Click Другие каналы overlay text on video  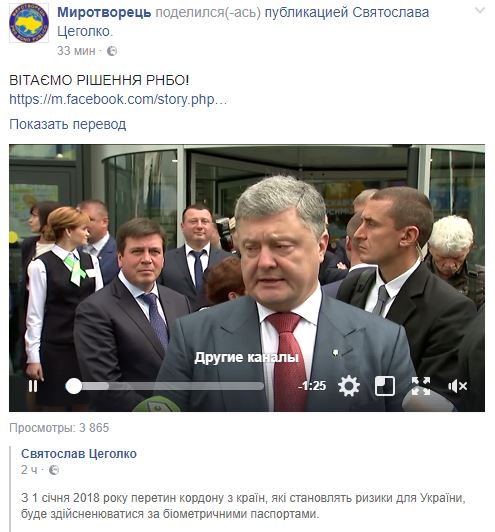[x=247, y=358]
